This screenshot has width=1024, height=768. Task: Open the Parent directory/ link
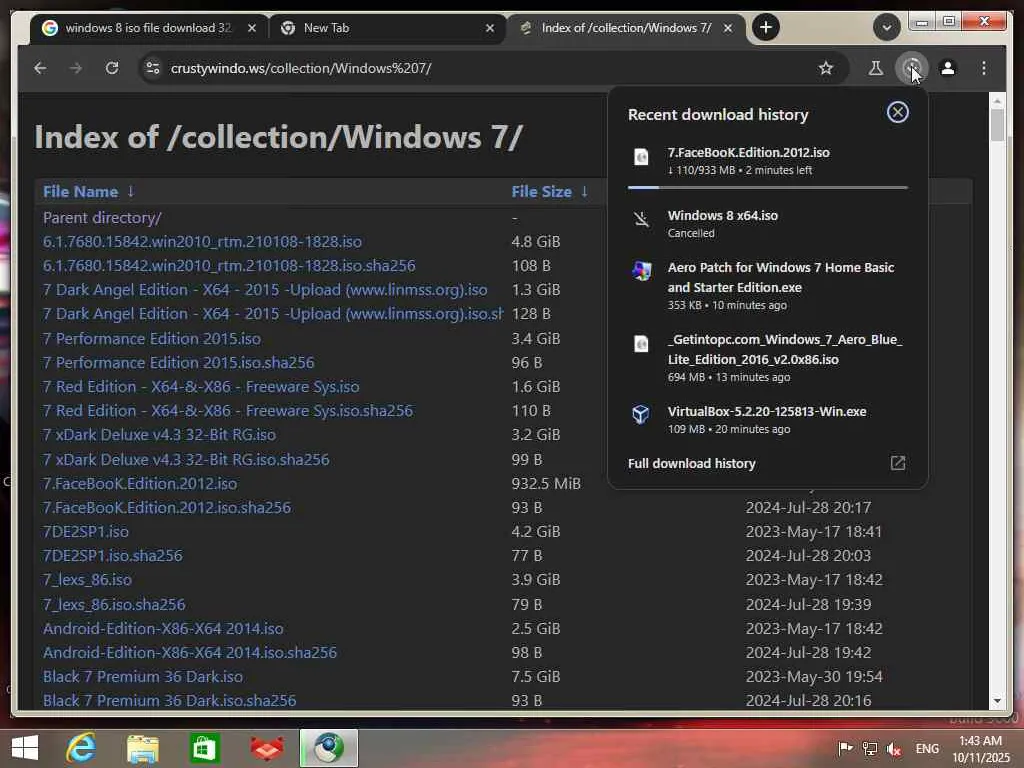point(102,217)
